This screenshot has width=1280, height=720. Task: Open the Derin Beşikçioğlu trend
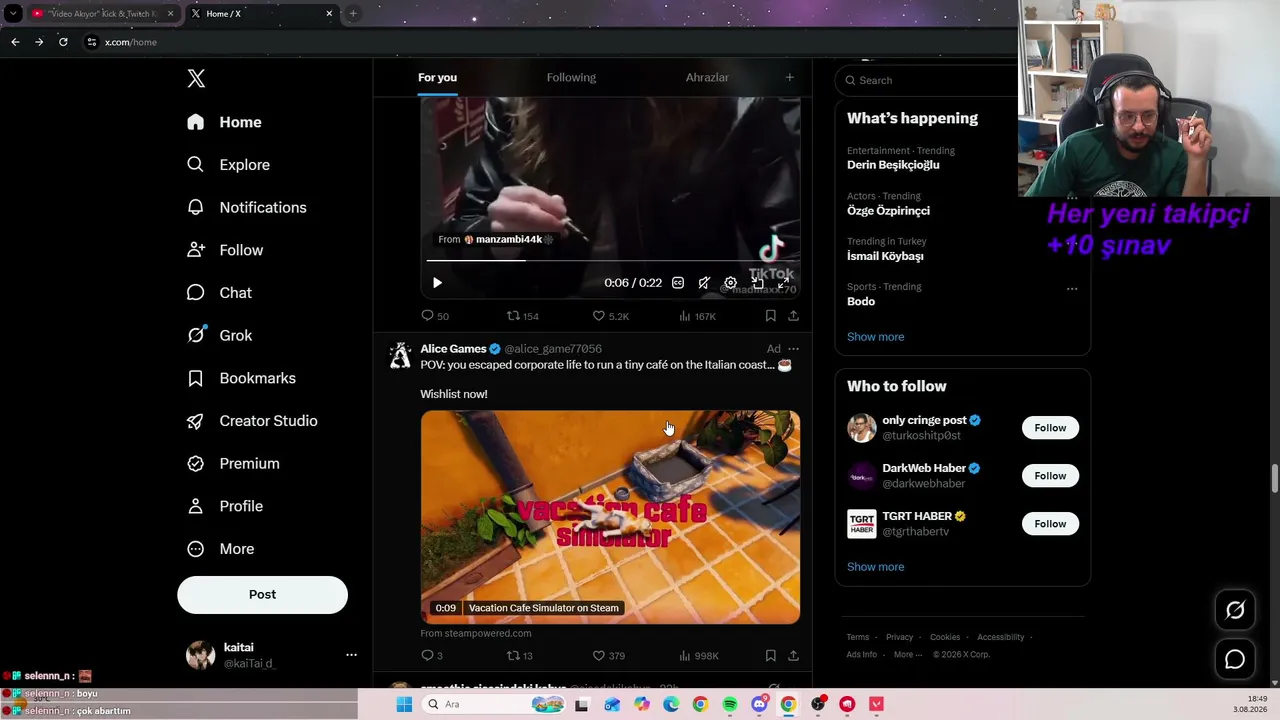pyautogui.click(x=893, y=165)
